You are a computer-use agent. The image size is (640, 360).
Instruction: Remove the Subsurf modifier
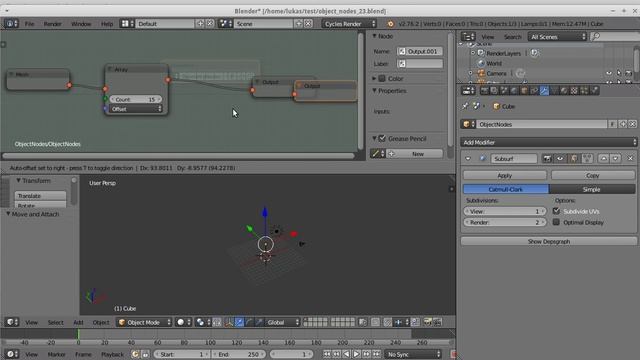pos(630,158)
